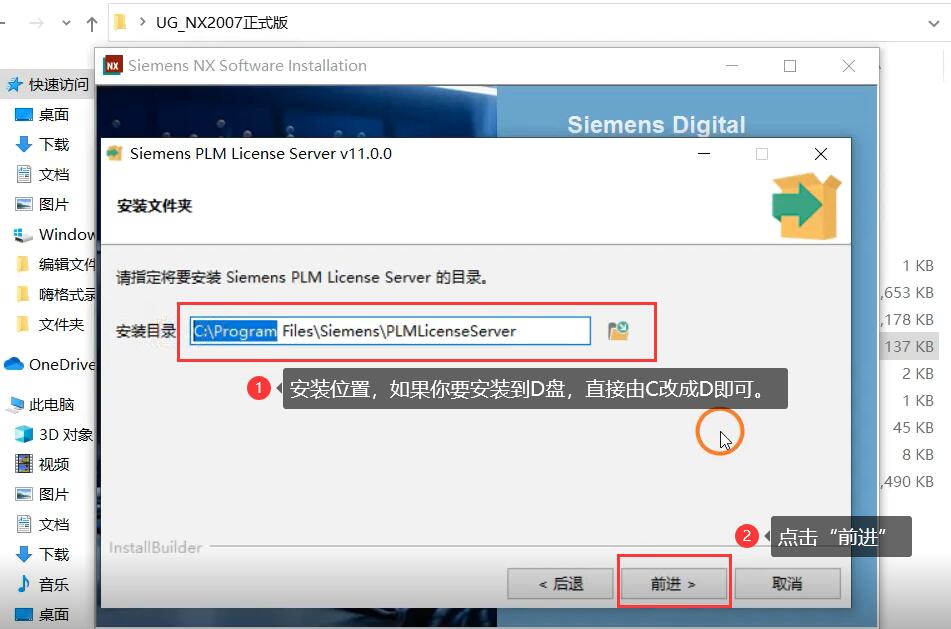Click the Explorer forward navigation arrow
Image resolution: width=951 pixels, height=629 pixels.
point(37,23)
